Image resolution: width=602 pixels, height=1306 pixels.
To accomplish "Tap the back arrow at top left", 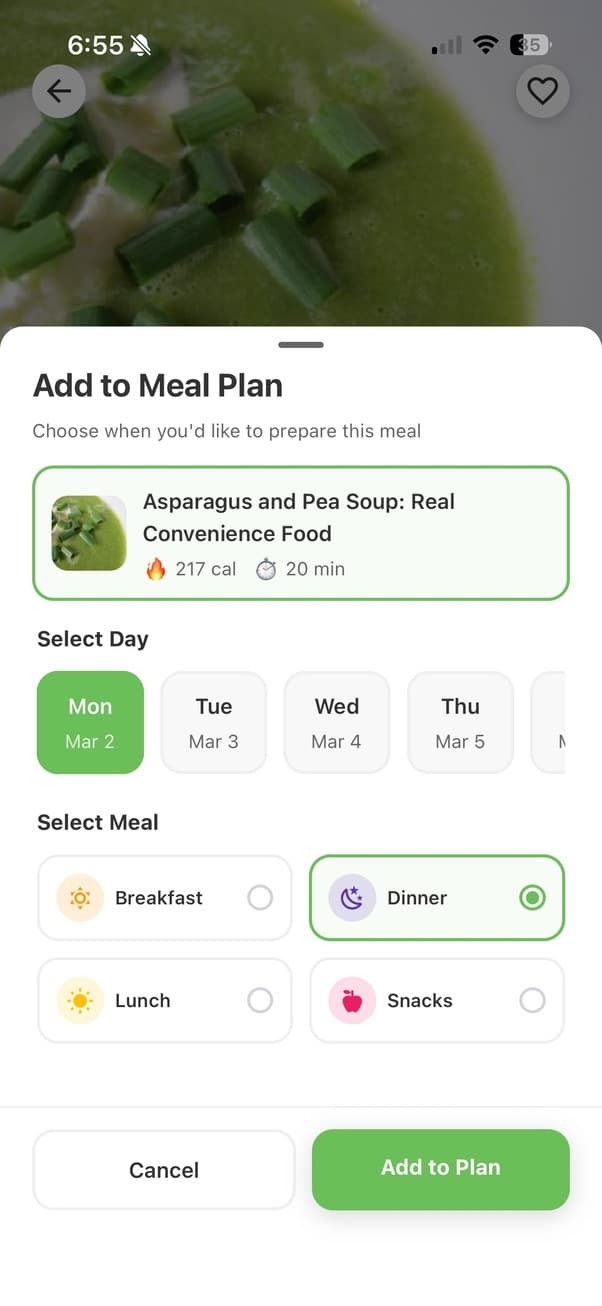I will pyautogui.click(x=58, y=91).
